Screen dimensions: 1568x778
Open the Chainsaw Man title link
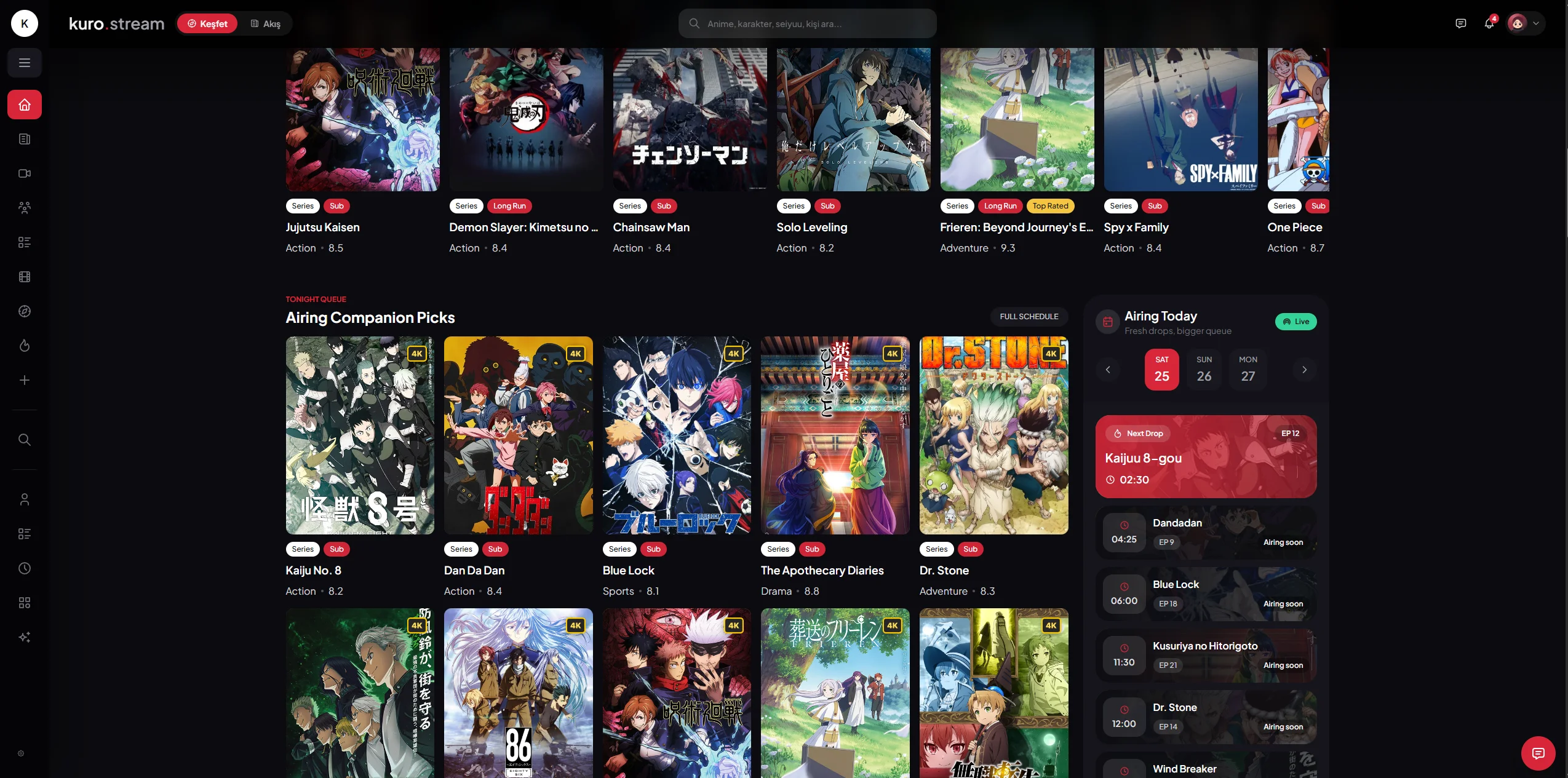click(651, 228)
